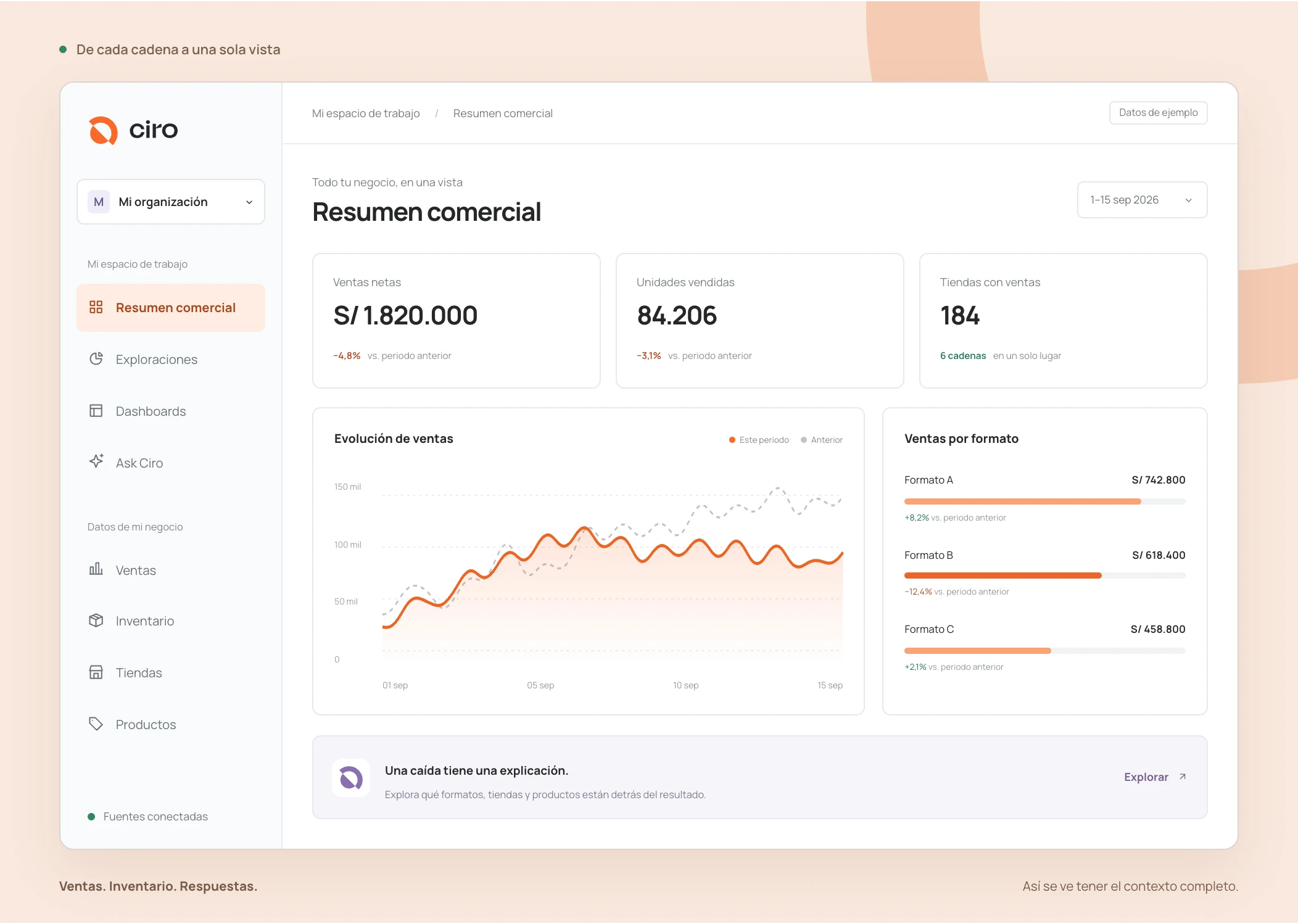Open Productos data section

[171, 725]
